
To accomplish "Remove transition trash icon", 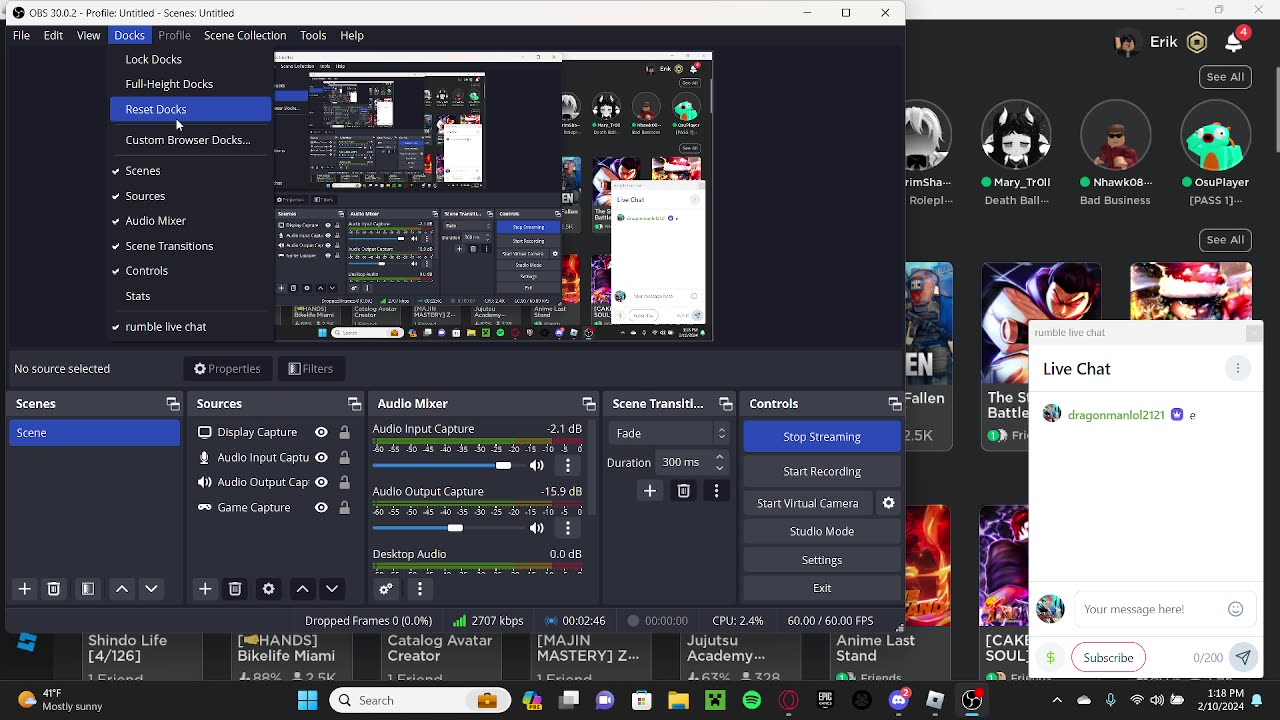I will (684, 491).
